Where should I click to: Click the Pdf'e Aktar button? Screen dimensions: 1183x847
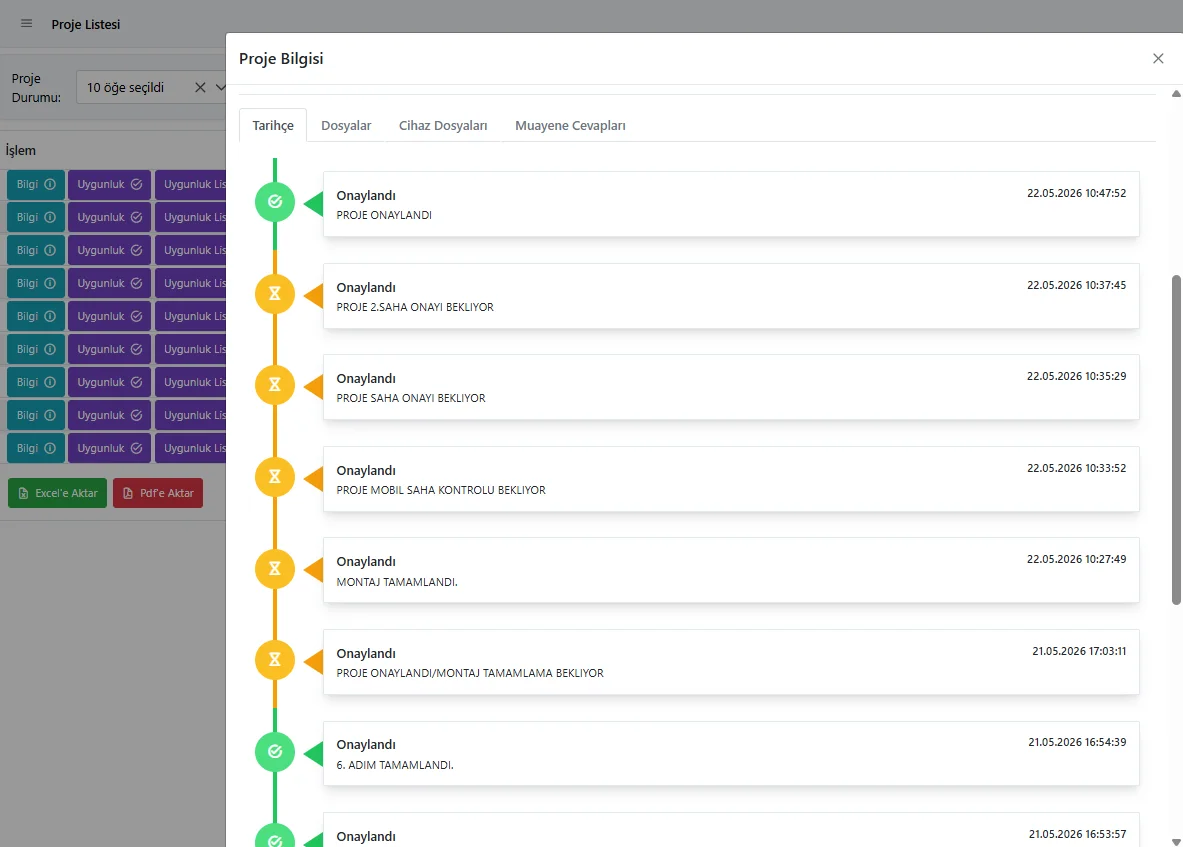pos(158,493)
